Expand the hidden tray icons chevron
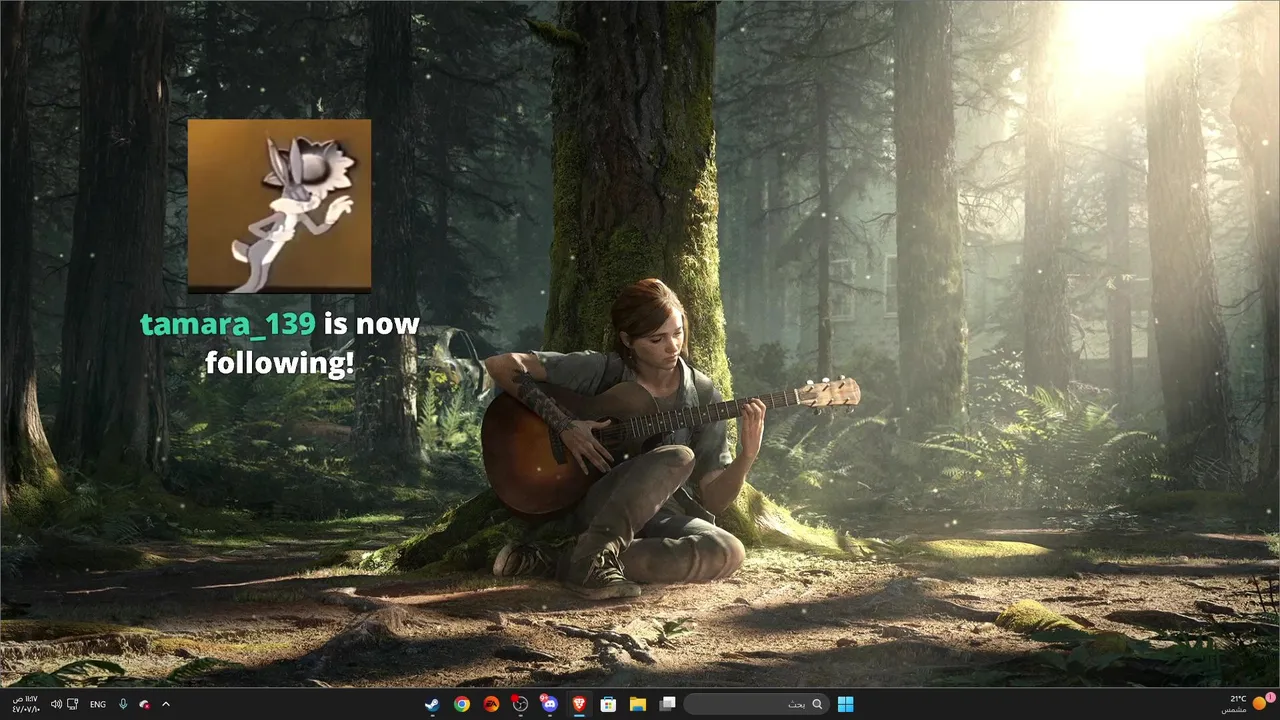 click(166, 704)
